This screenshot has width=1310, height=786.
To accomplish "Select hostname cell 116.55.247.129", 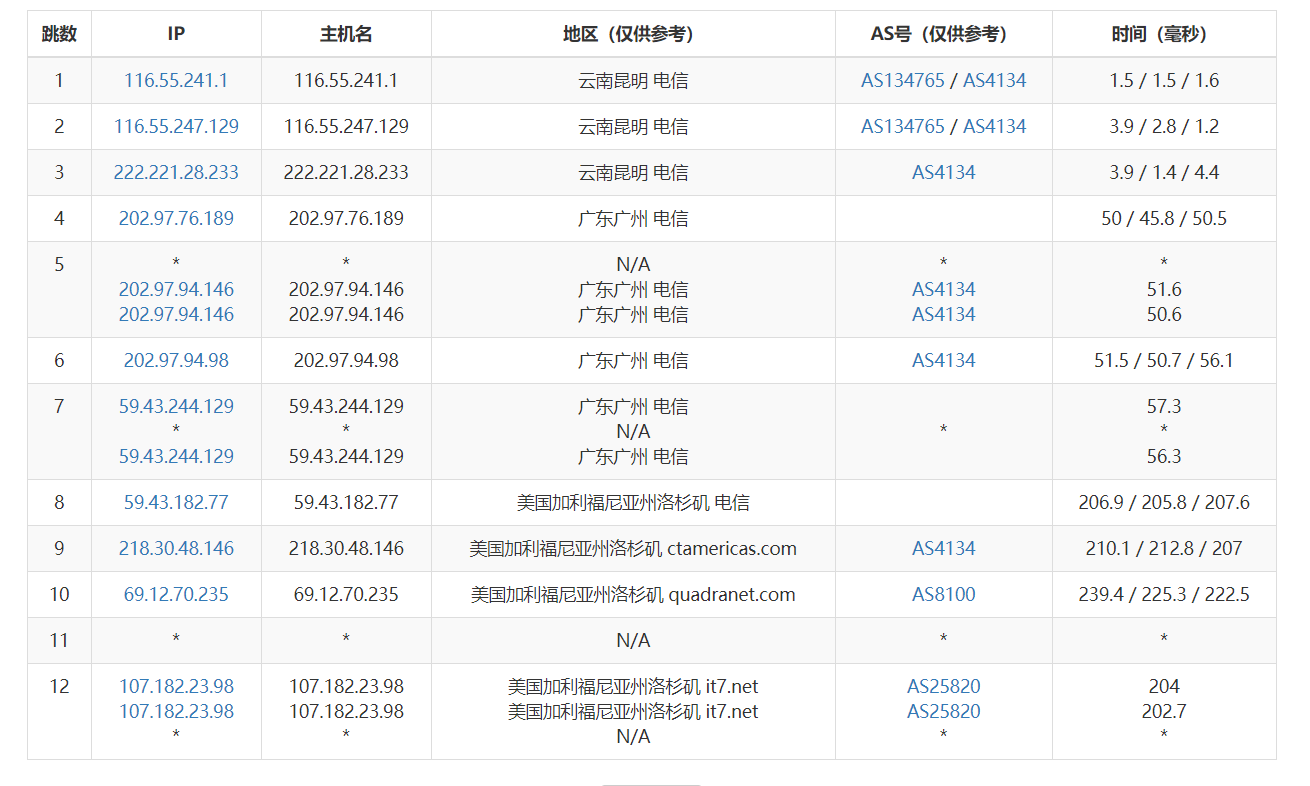I will (346, 127).
